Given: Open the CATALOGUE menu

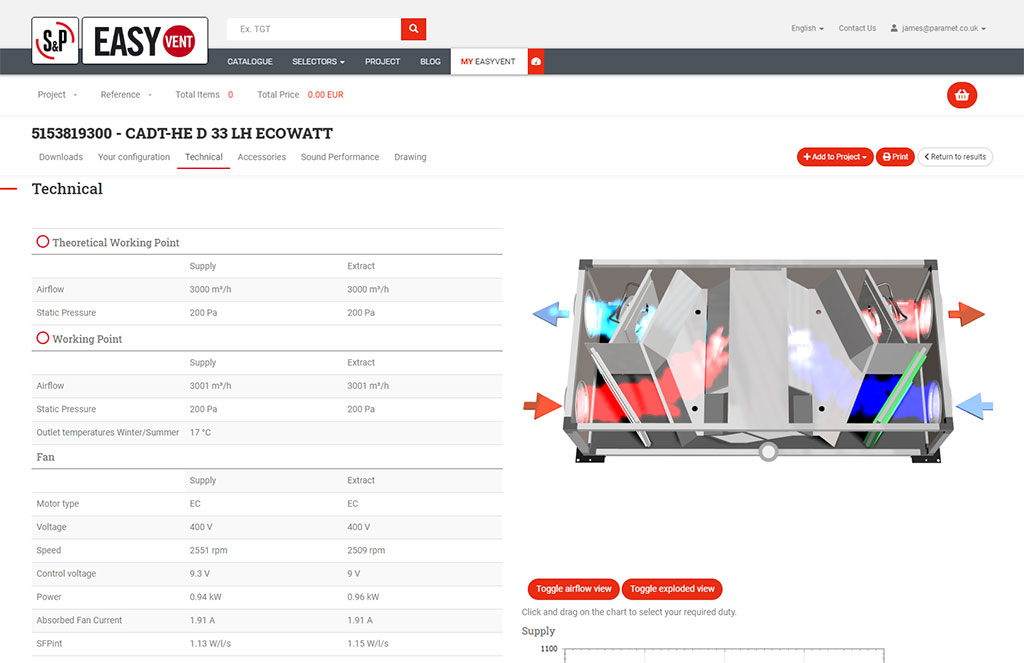Looking at the screenshot, I should point(249,61).
